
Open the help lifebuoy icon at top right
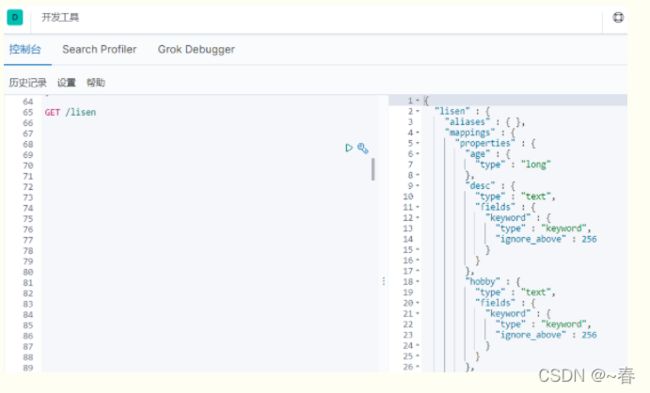[618, 17]
